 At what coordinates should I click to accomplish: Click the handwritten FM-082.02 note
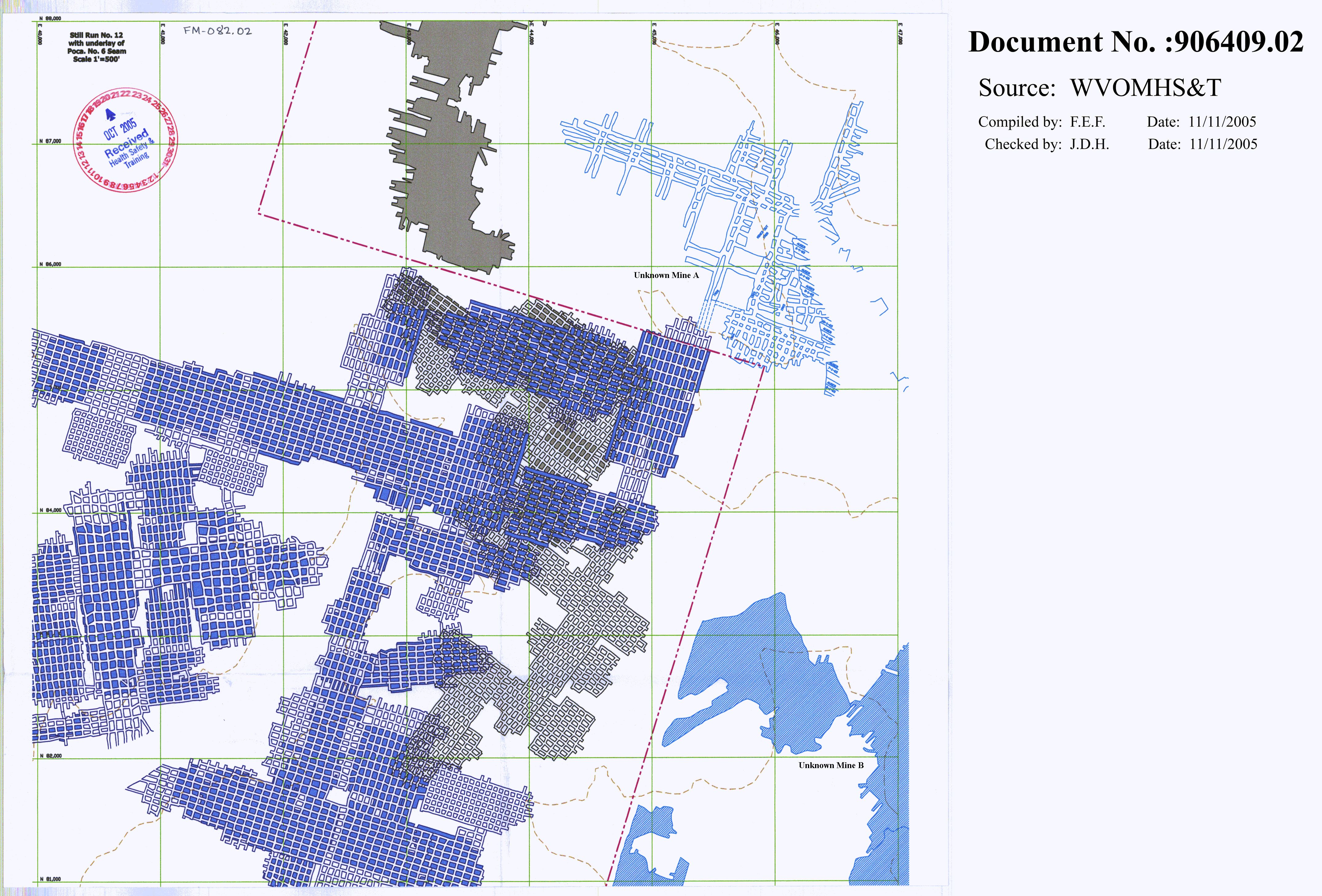coord(218,31)
